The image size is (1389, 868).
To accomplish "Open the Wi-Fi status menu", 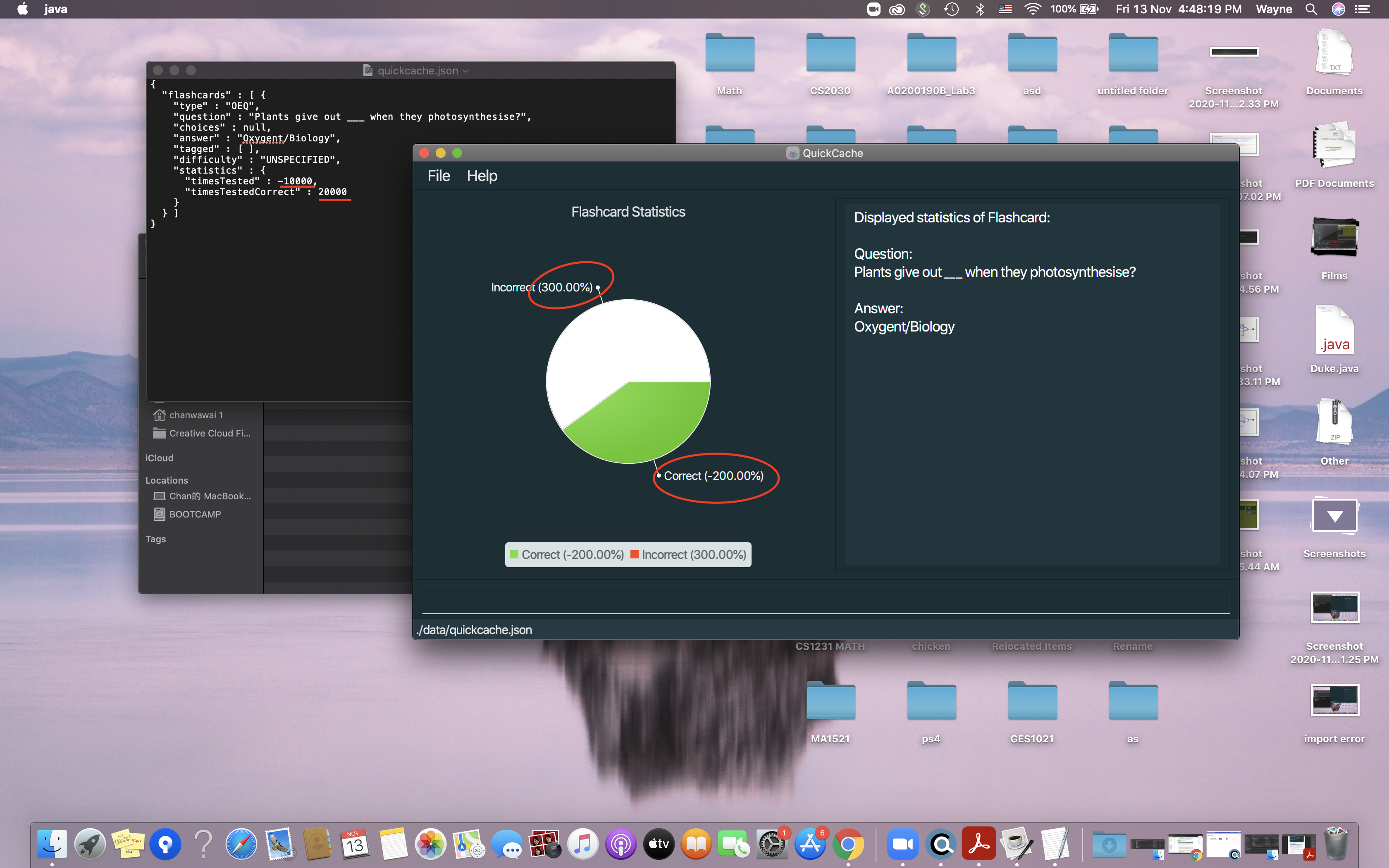I will (1033, 9).
